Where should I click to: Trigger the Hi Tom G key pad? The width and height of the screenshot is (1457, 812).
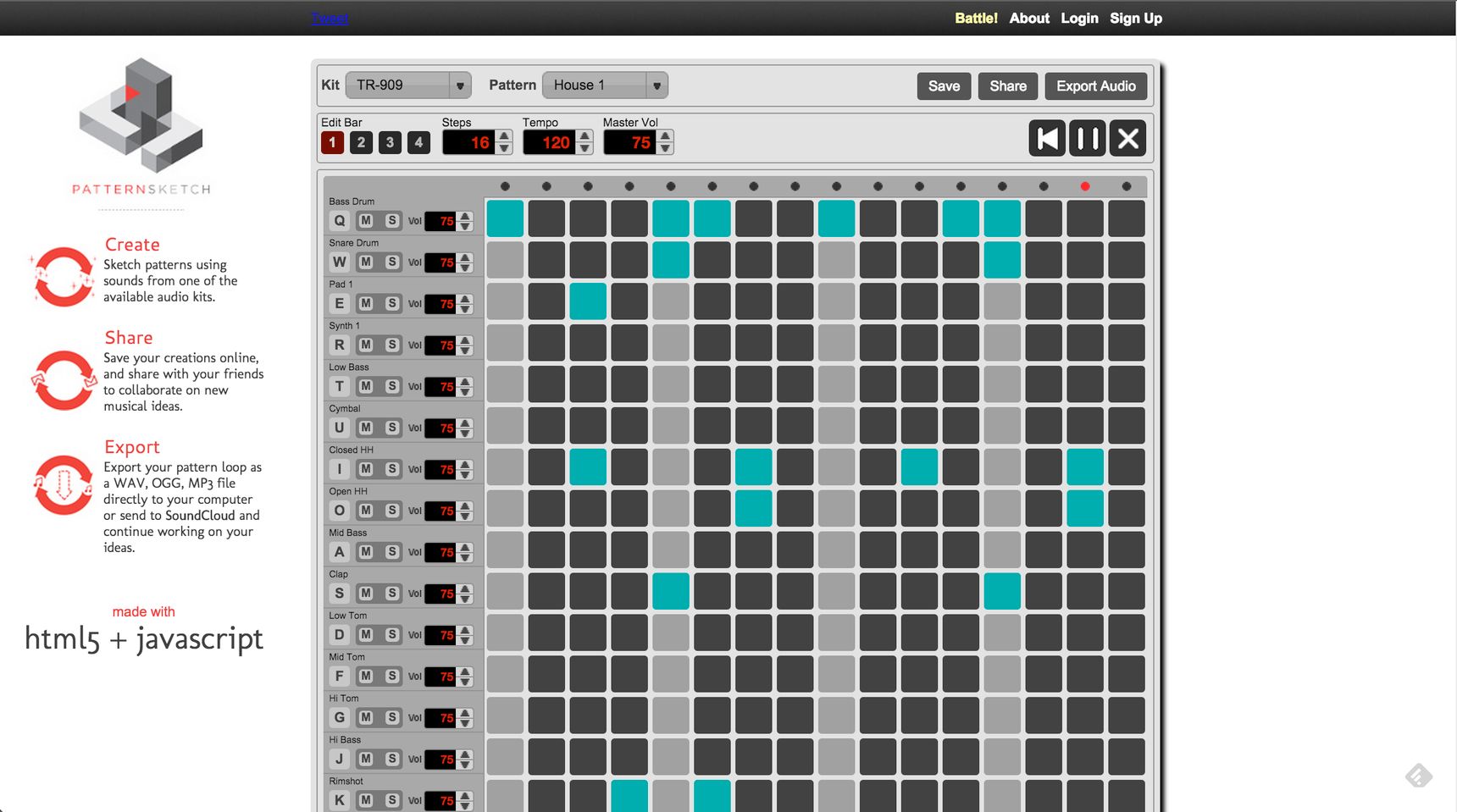(x=340, y=718)
